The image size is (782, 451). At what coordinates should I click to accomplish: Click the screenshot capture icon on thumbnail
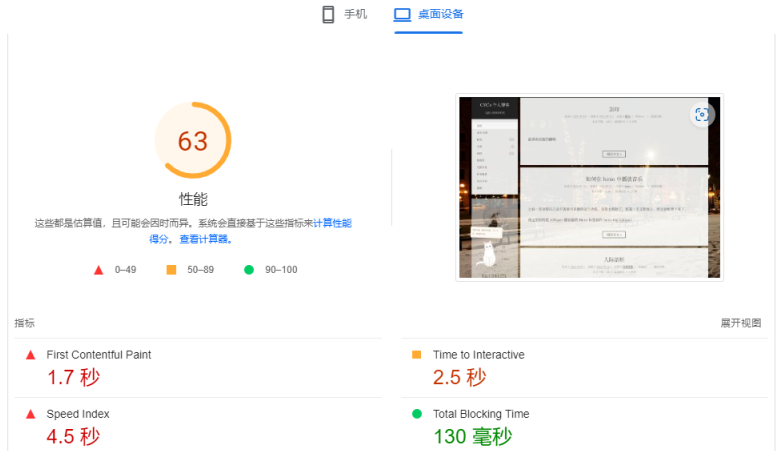coord(702,115)
